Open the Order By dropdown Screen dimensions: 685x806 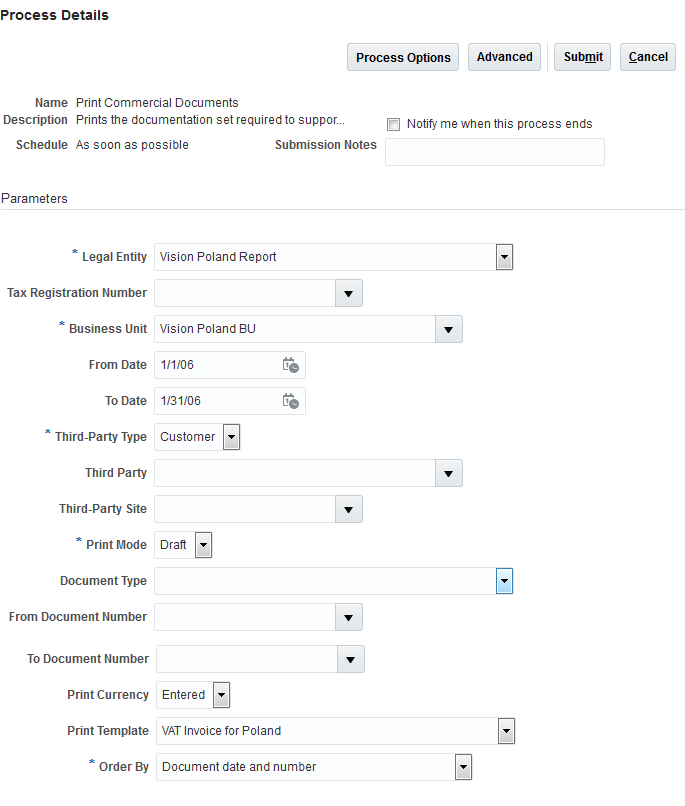coord(462,767)
